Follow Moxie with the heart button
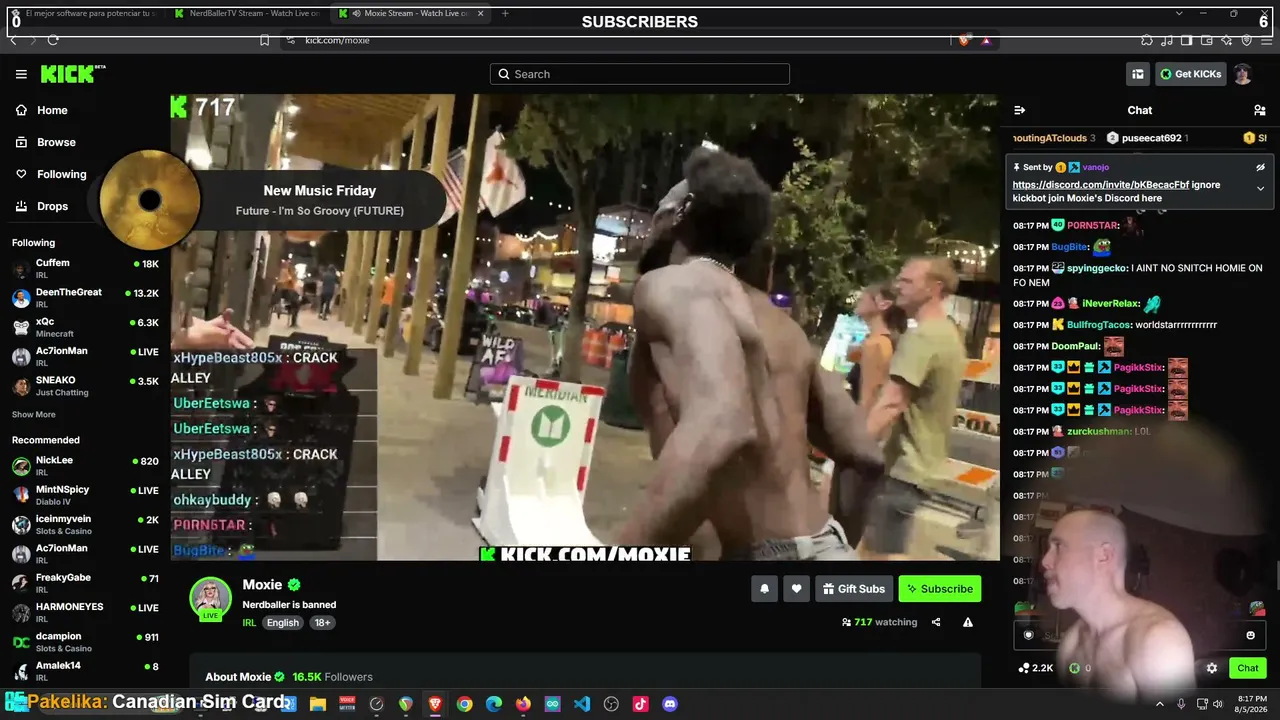 pyautogui.click(x=796, y=589)
